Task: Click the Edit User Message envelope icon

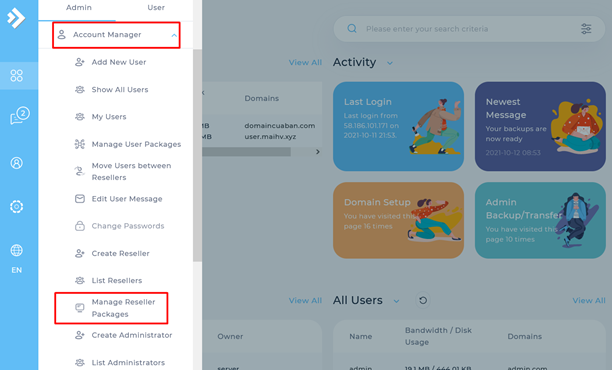Action: (x=80, y=199)
